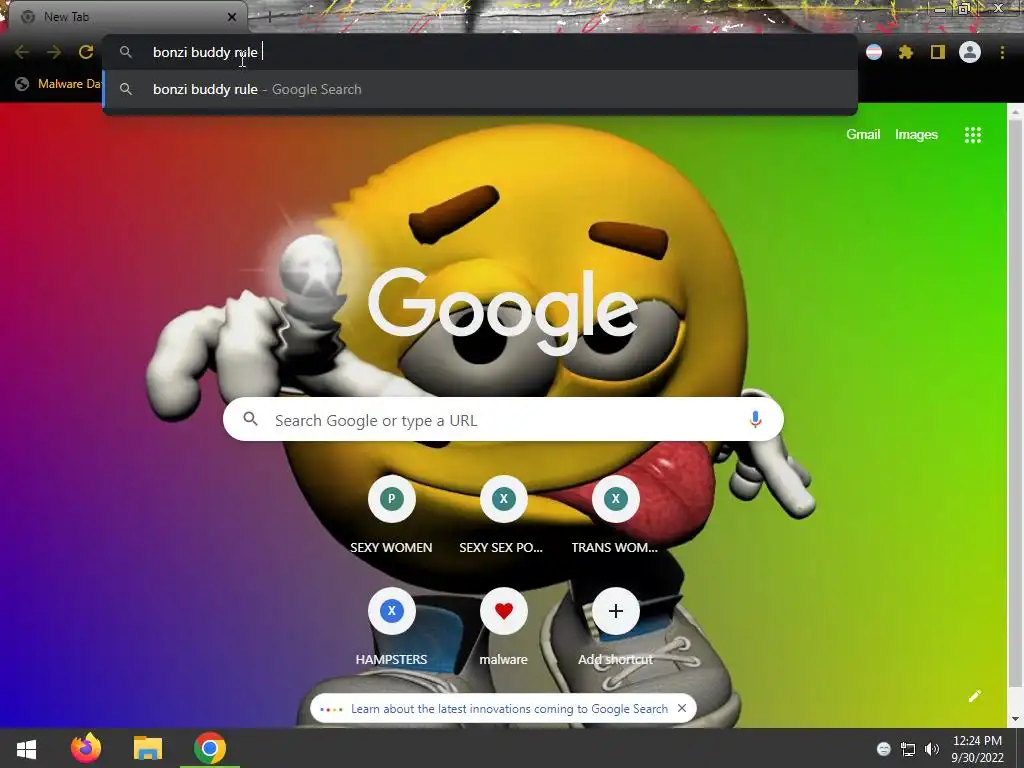Open the Google apps grid
The image size is (1024, 768).
tap(972, 135)
